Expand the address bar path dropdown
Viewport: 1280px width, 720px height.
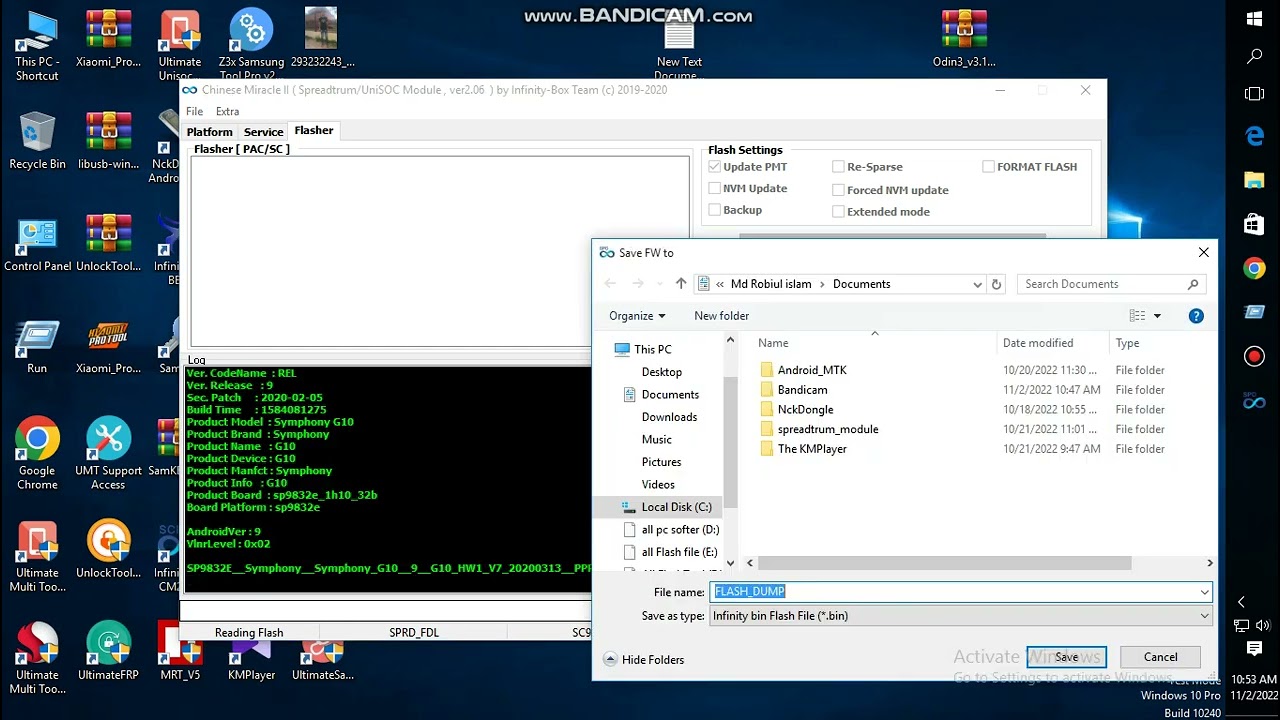977,284
